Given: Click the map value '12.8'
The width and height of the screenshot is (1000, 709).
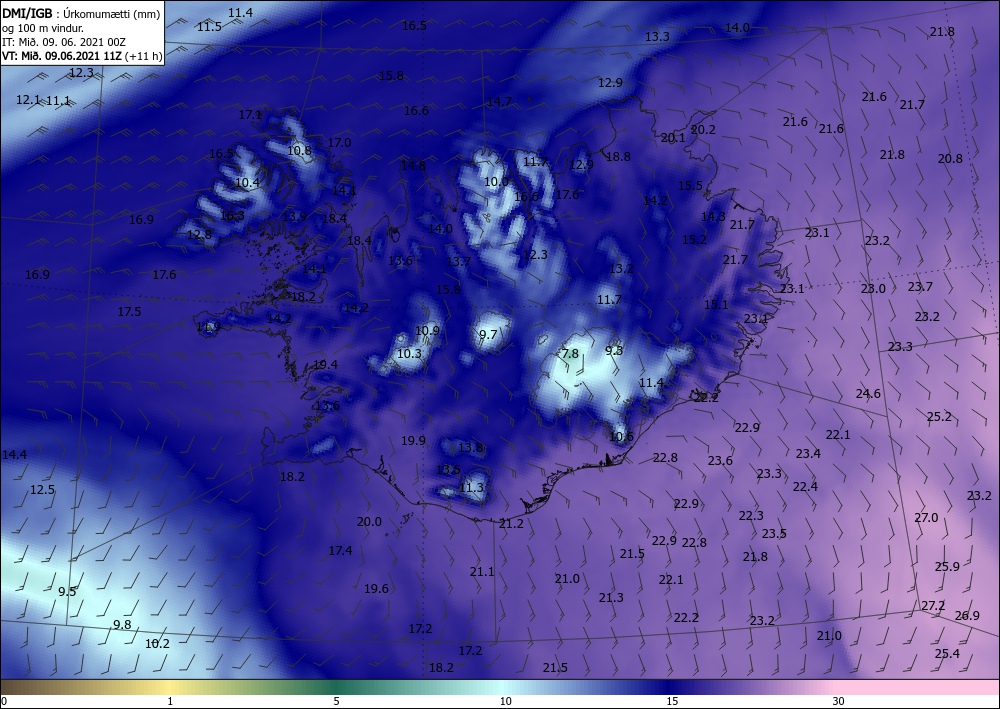Looking at the screenshot, I should (200, 235).
